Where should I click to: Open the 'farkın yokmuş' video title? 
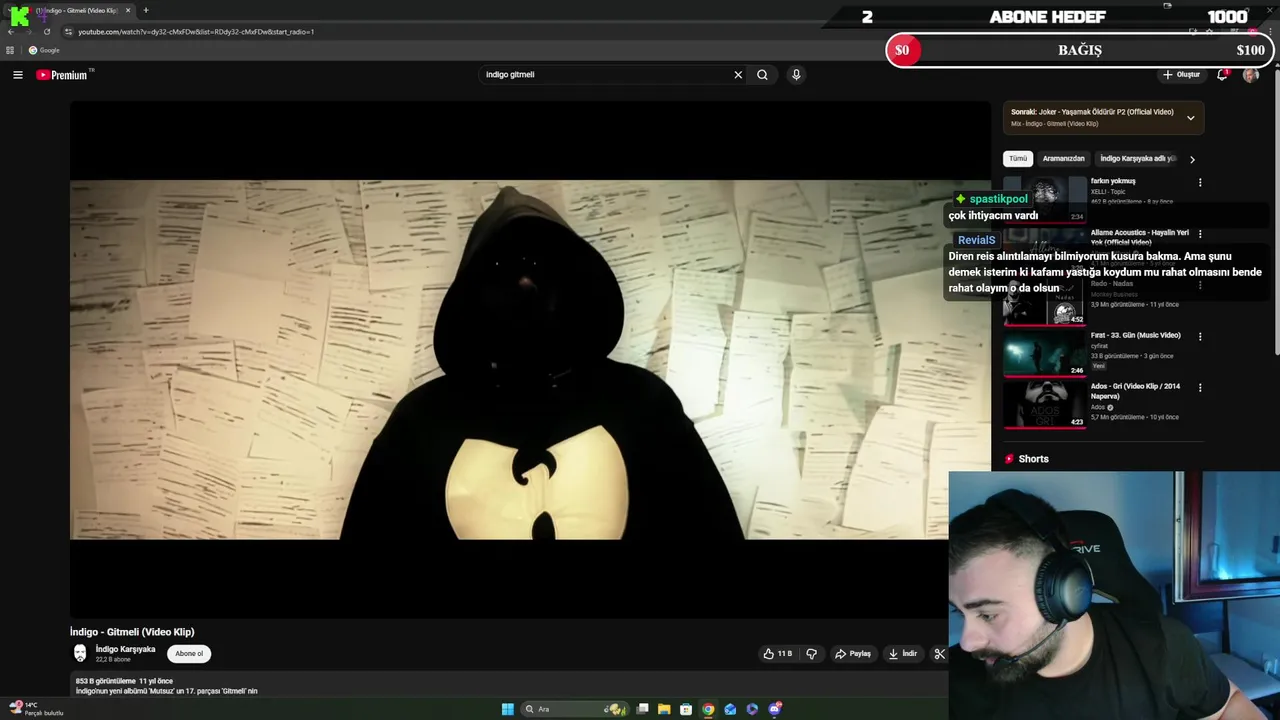[1113, 181]
